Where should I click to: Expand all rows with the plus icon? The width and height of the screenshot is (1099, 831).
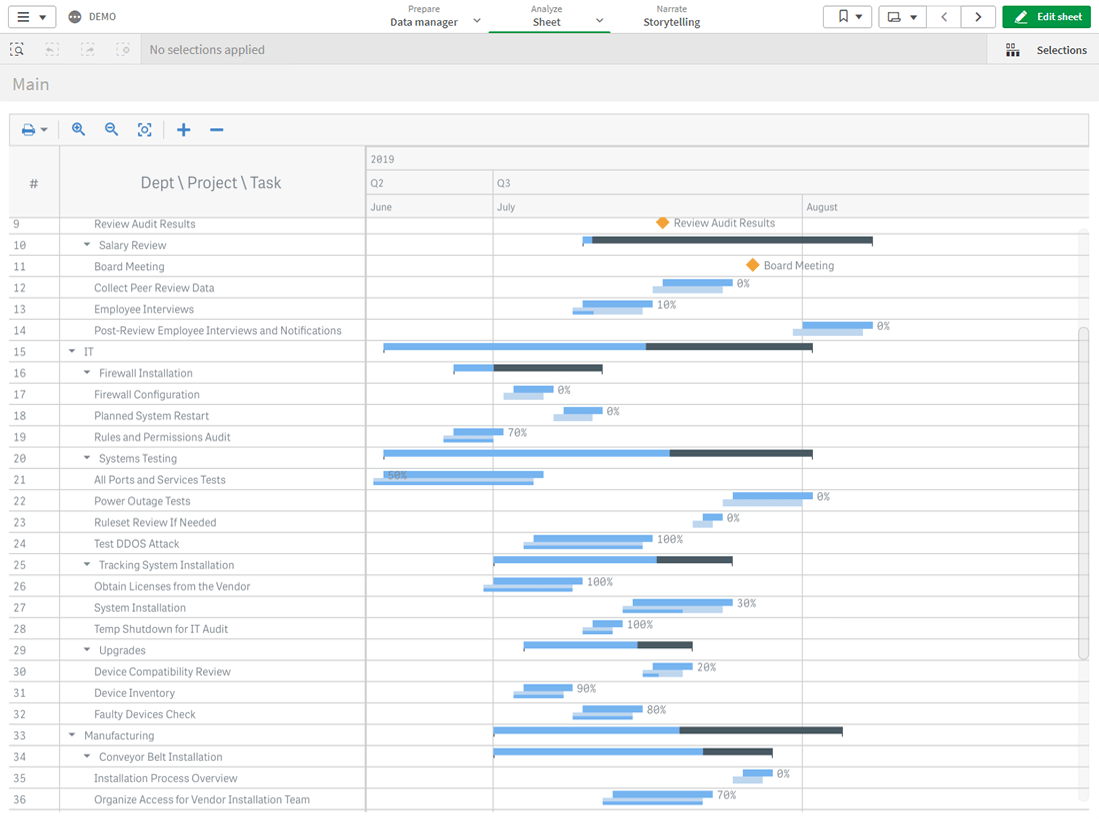click(x=183, y=130)
